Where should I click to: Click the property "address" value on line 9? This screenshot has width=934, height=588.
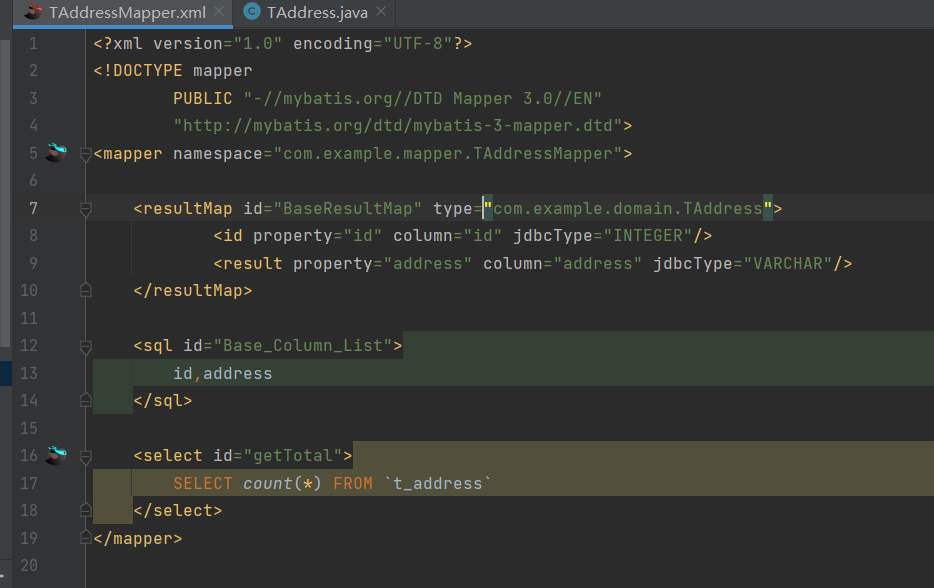tap(428, 263)
